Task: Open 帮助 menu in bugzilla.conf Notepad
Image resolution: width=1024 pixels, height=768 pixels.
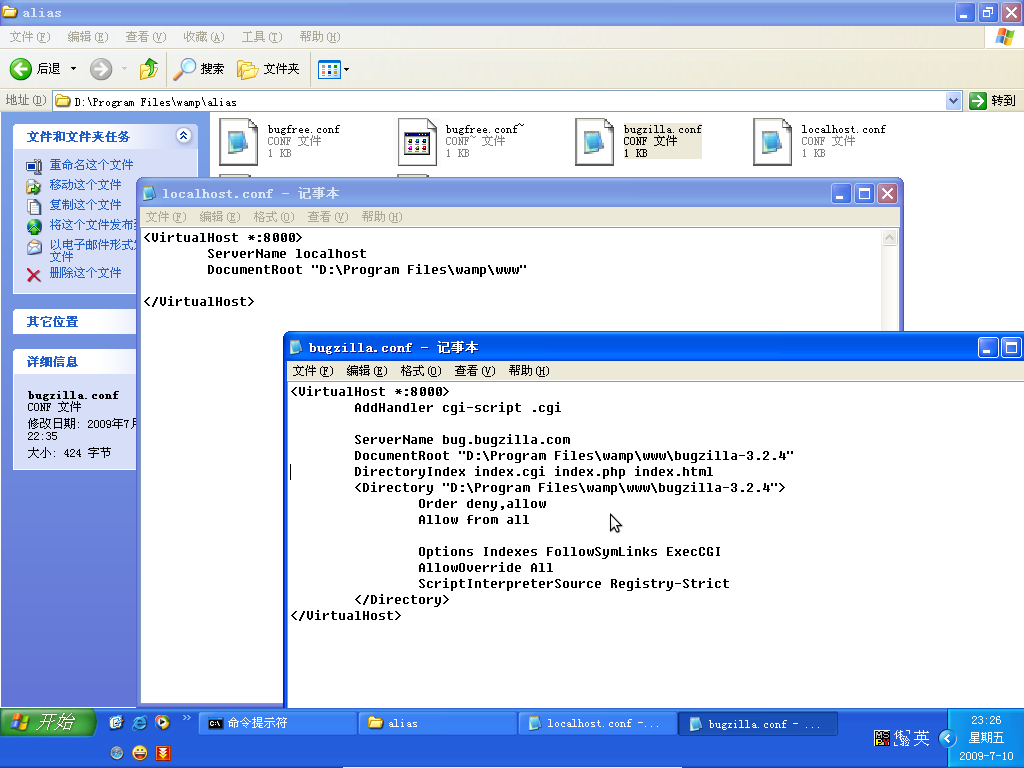Action: tap(529, 371)
